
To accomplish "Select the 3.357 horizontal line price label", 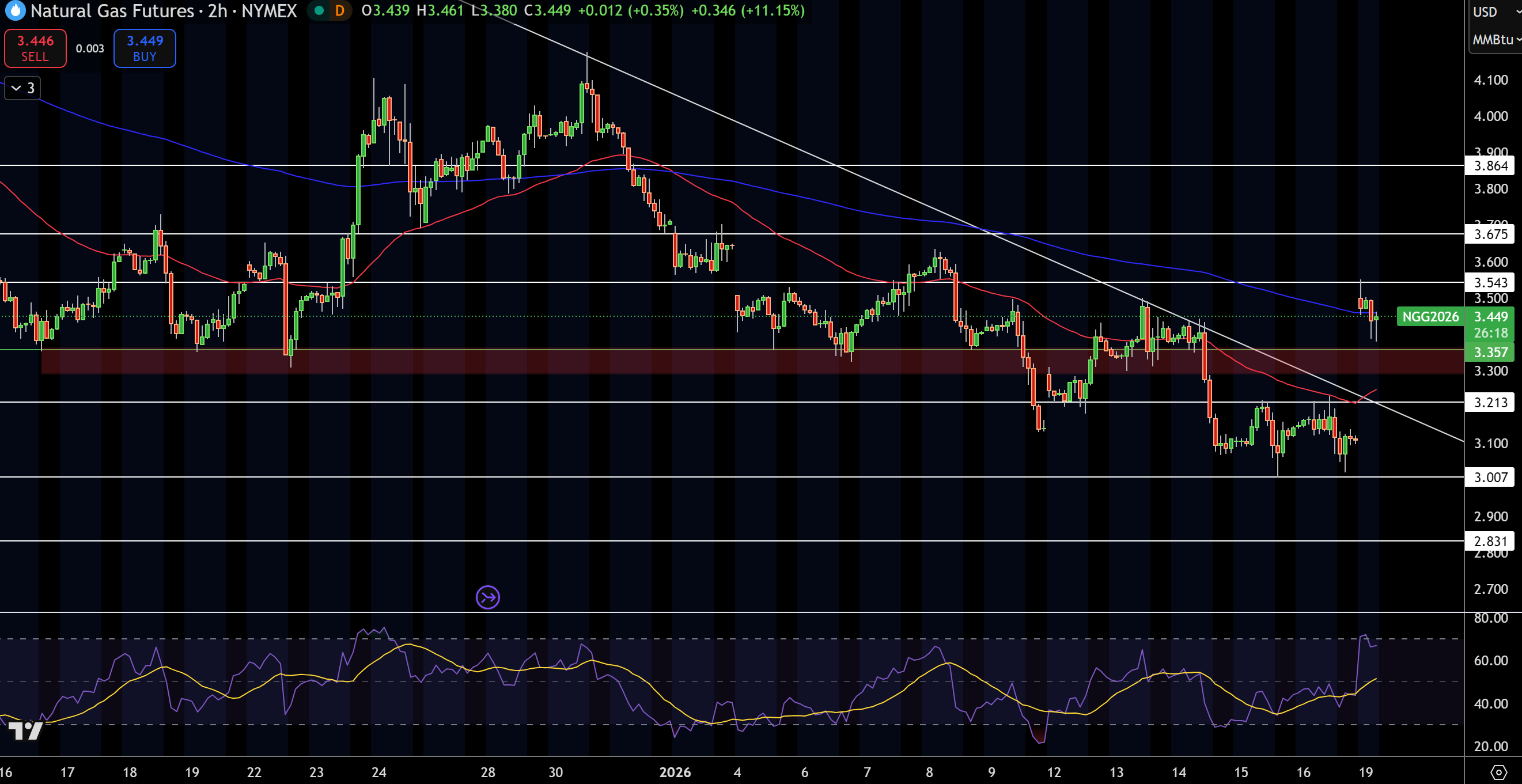I will click(1490, 352).
